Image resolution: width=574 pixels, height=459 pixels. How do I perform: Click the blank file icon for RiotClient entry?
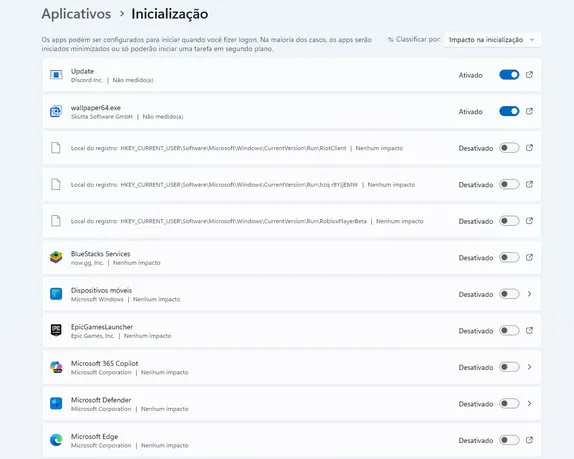click(x=56, y=148)
